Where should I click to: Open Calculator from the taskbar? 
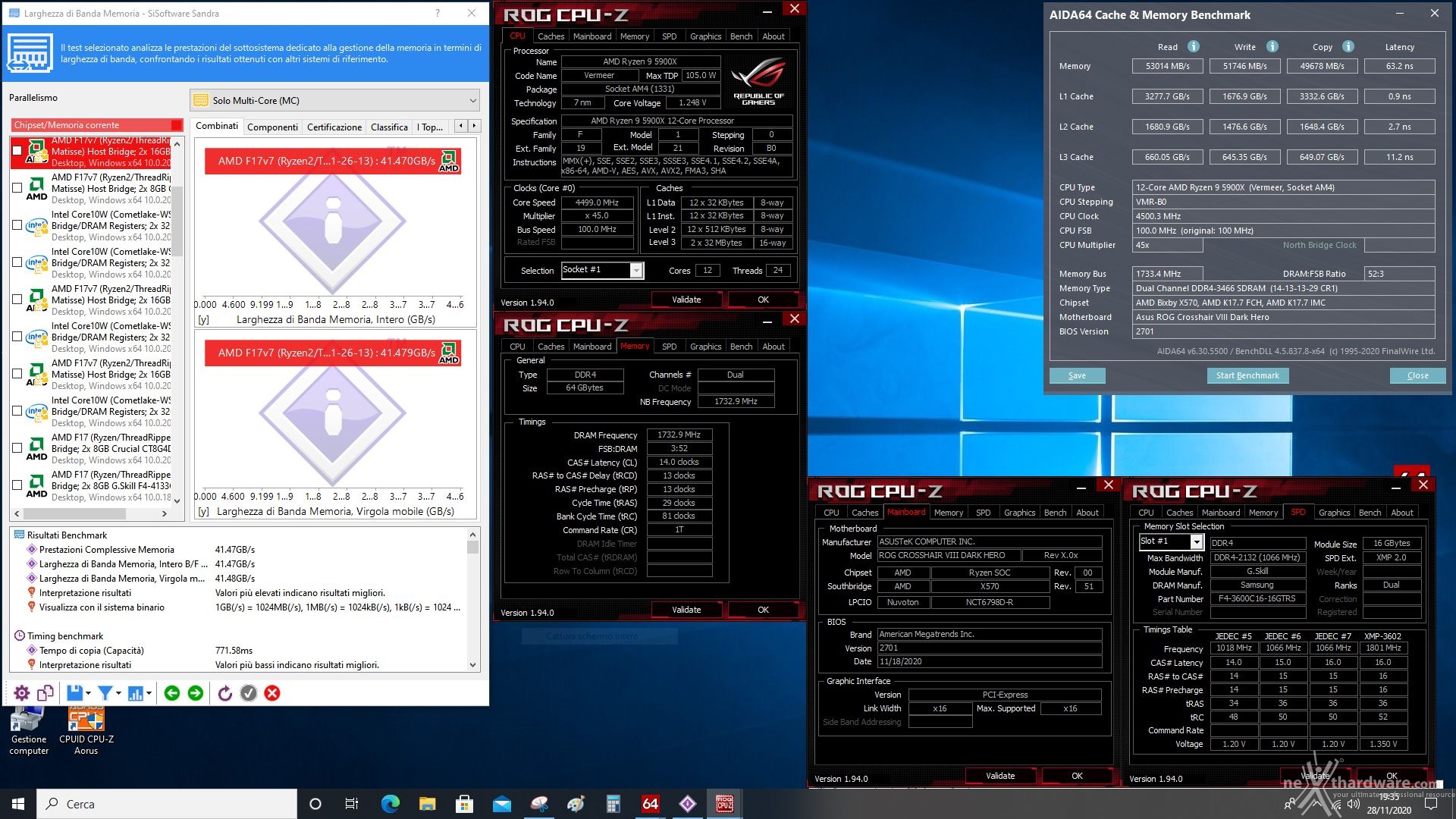(613, 804)
